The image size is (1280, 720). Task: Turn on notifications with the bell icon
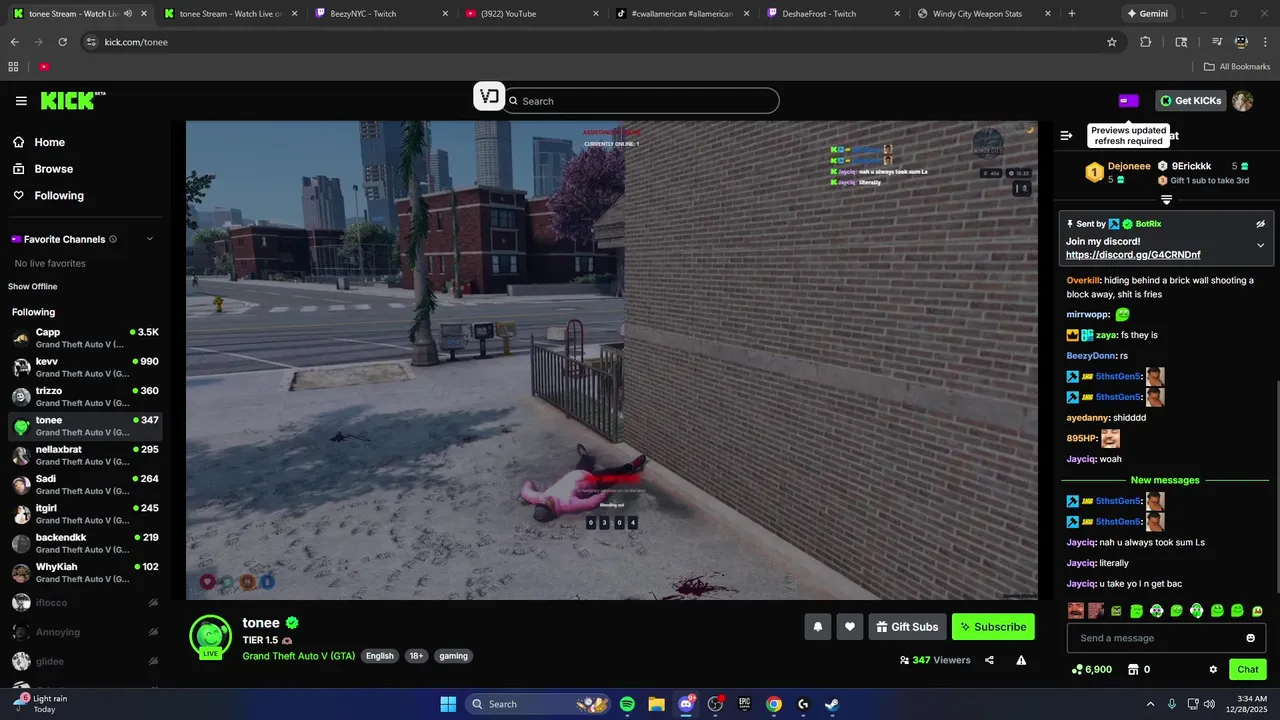click(817, 627)
